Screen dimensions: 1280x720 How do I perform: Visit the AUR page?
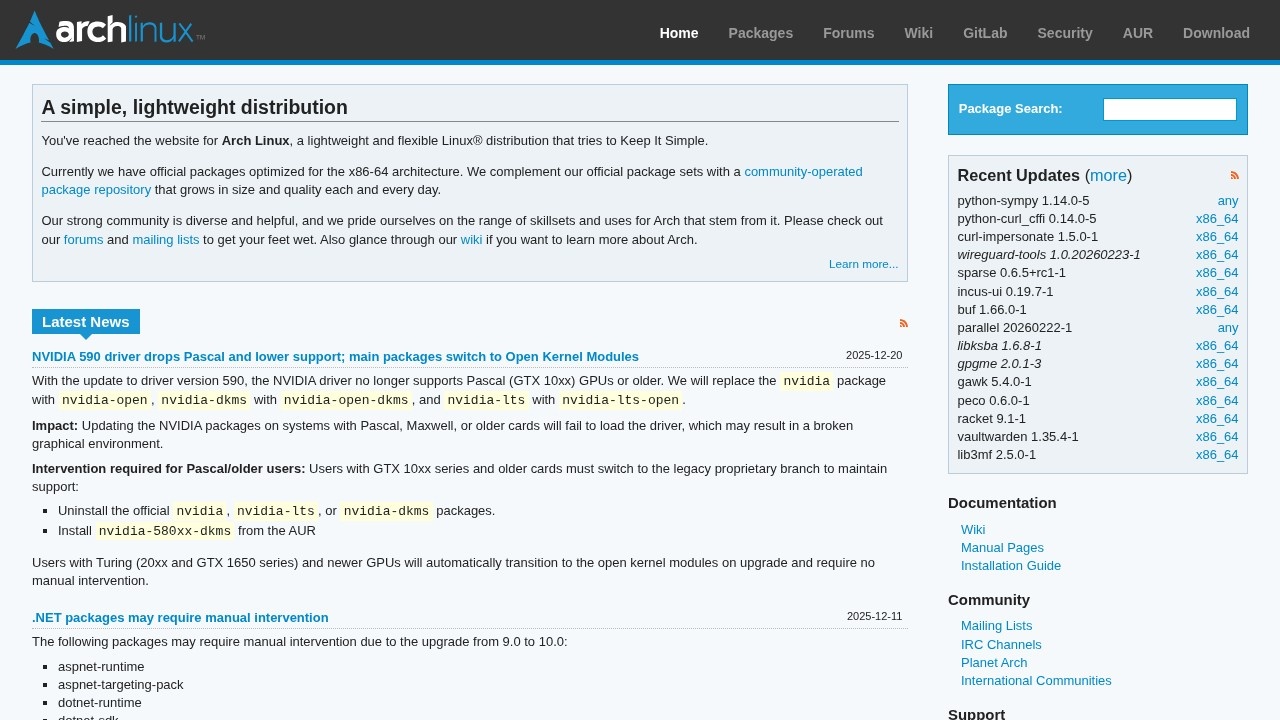(x=1138, y=33)
